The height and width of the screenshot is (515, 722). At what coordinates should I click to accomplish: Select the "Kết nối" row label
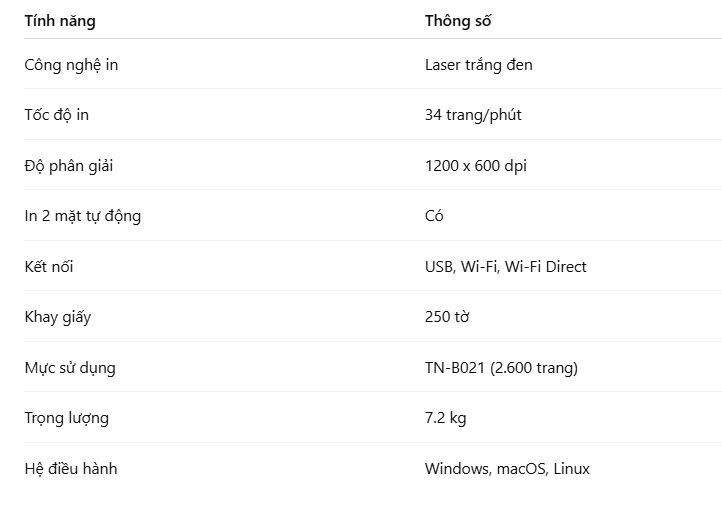48,267
